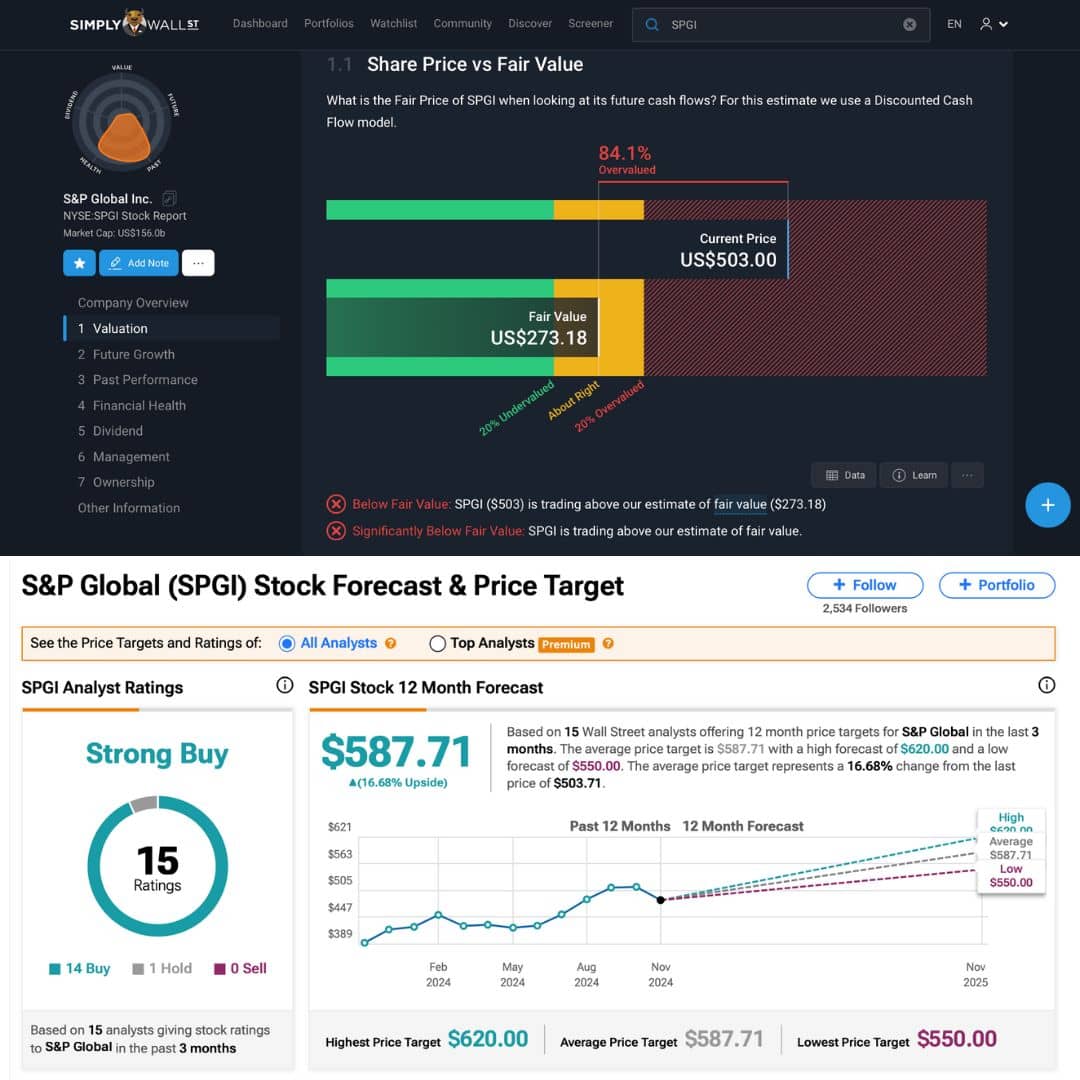Open the Dashboard nav item
Viewport: 1080px width, 1080px height.
click(x=260, y=23)
